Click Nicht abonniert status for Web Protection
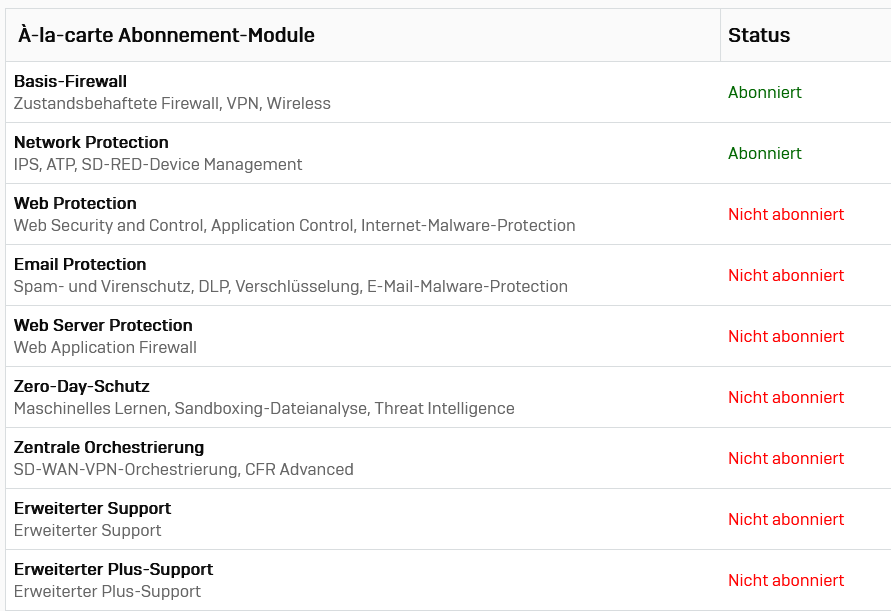 786,214
